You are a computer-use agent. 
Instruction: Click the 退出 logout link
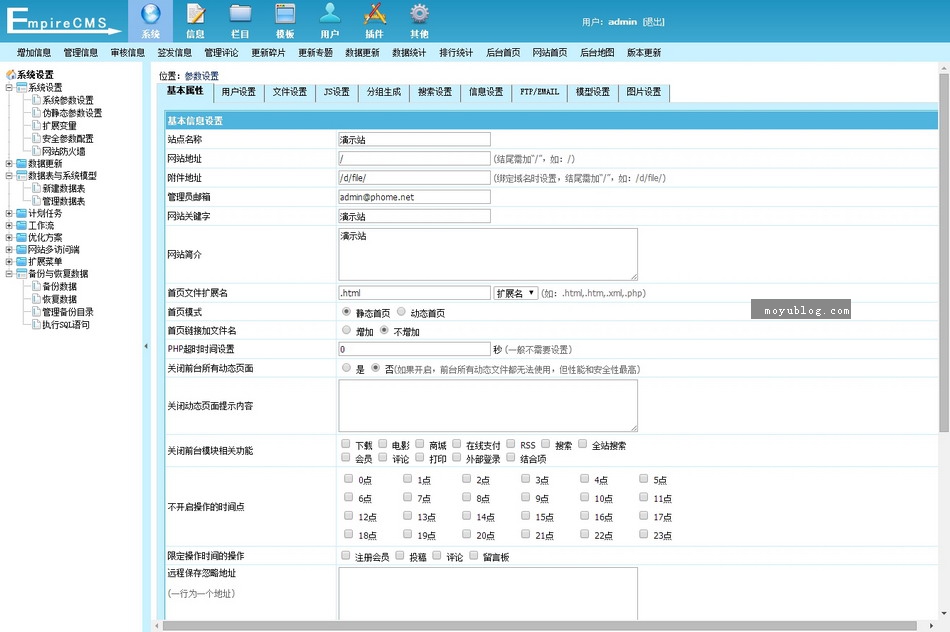click(x=654, y=22)
